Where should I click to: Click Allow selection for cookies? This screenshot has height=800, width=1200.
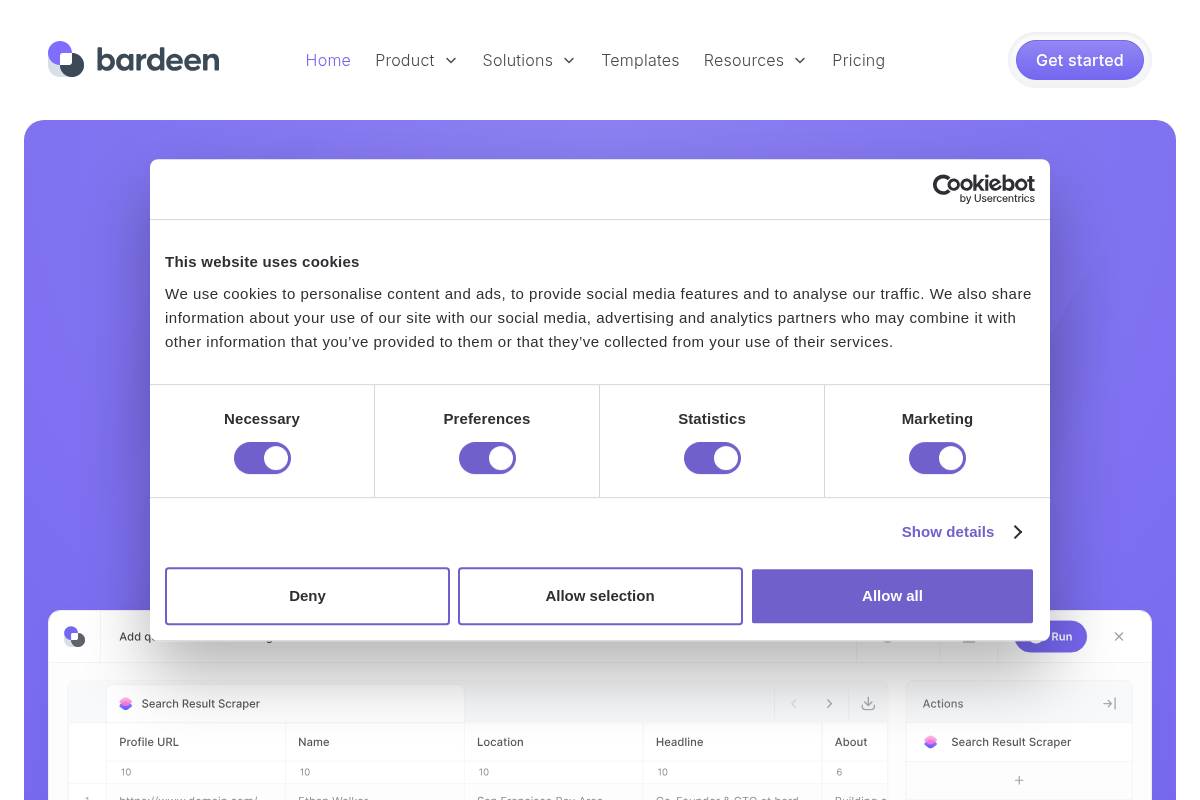click(600, 596)
